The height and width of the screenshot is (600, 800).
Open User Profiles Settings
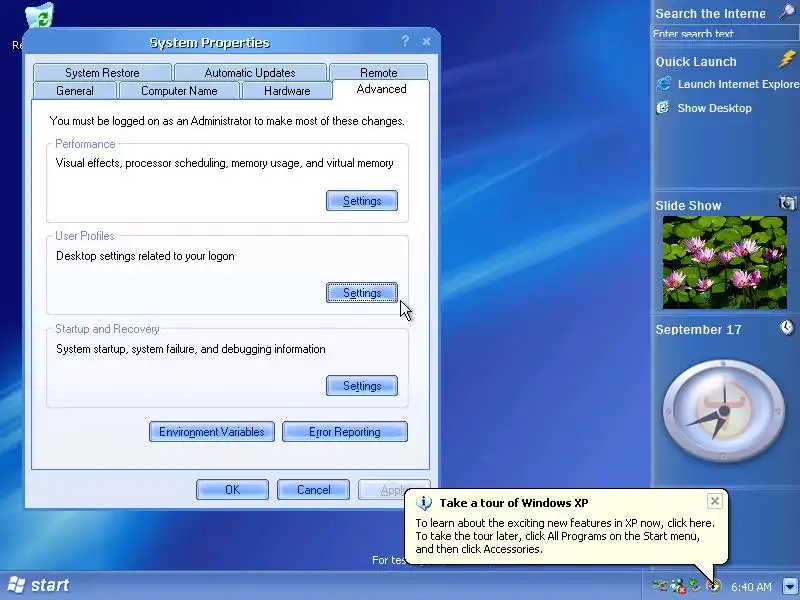362,293
